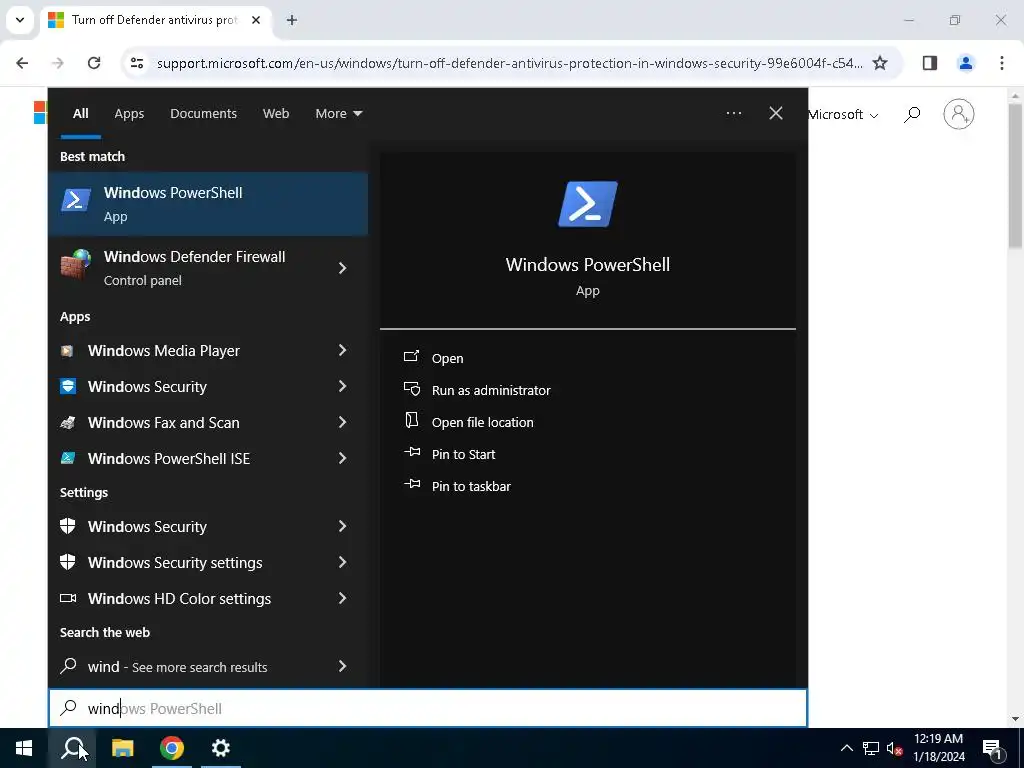Image resolution: width=1024 pixels, height=768 pixels.
Task: Expand the wind web search chevron
Action: coord(342,666)
